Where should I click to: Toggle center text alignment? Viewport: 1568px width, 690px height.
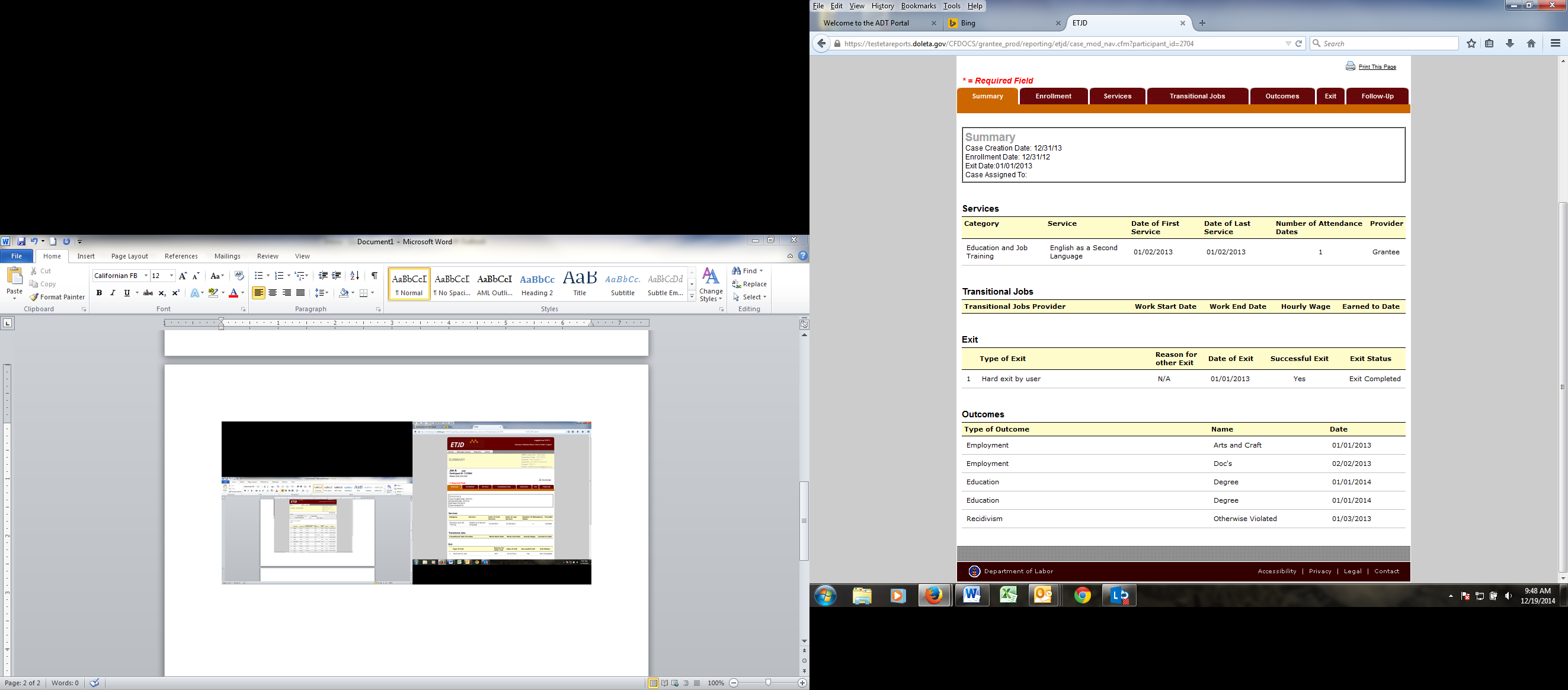pyautogui.click(x=273, y=293)
